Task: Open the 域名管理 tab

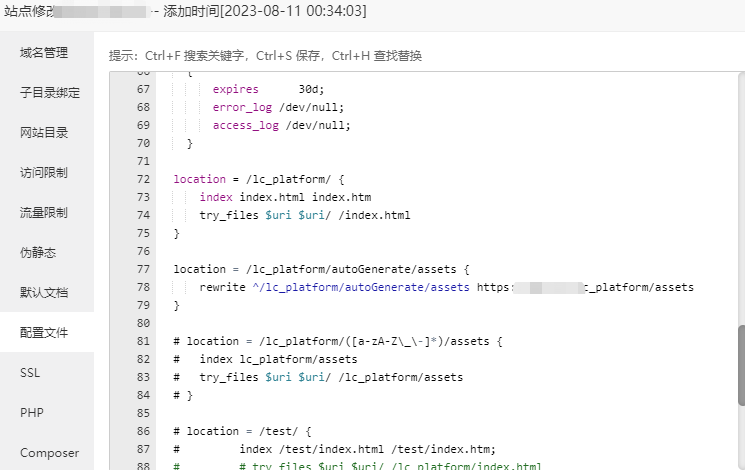Action: point(44,52)
